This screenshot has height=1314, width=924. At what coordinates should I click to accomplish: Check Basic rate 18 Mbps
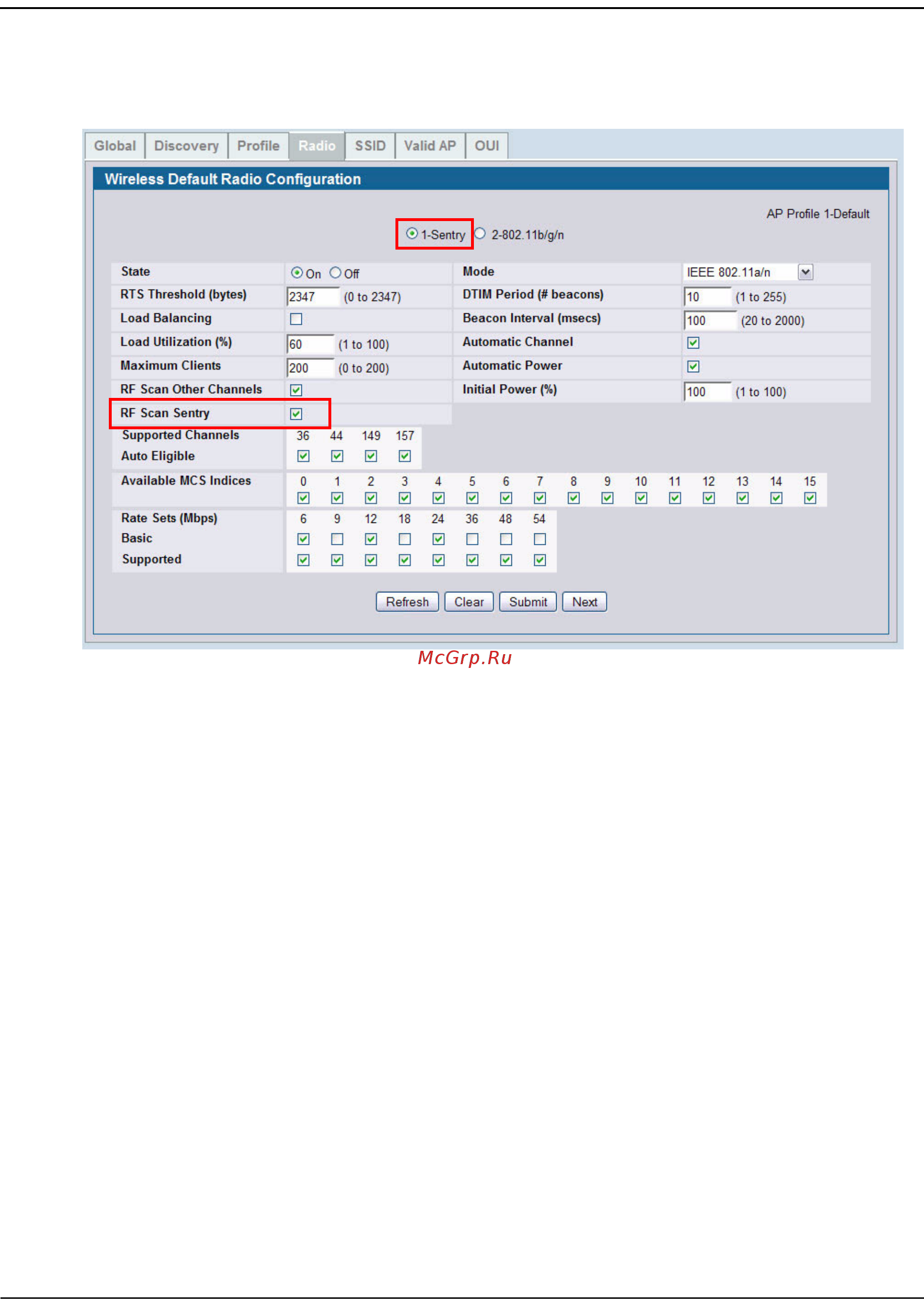pos(404,539)
